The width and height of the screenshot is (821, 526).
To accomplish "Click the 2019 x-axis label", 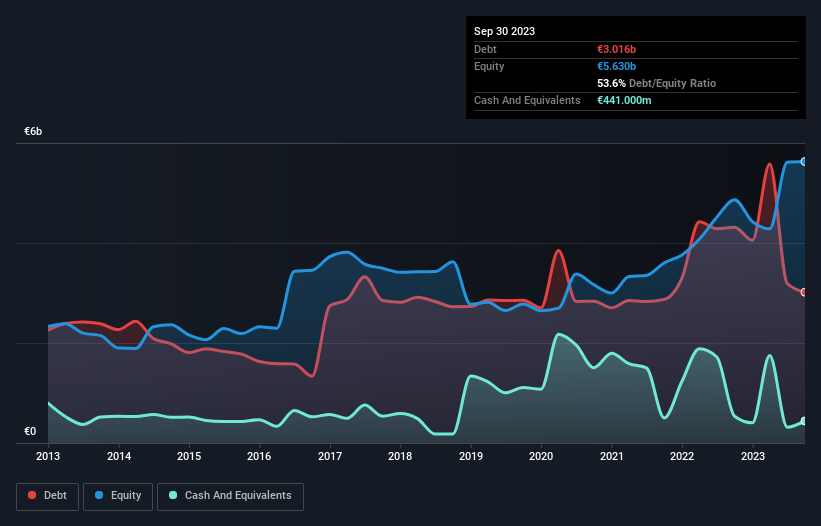I will pos(471,456).
